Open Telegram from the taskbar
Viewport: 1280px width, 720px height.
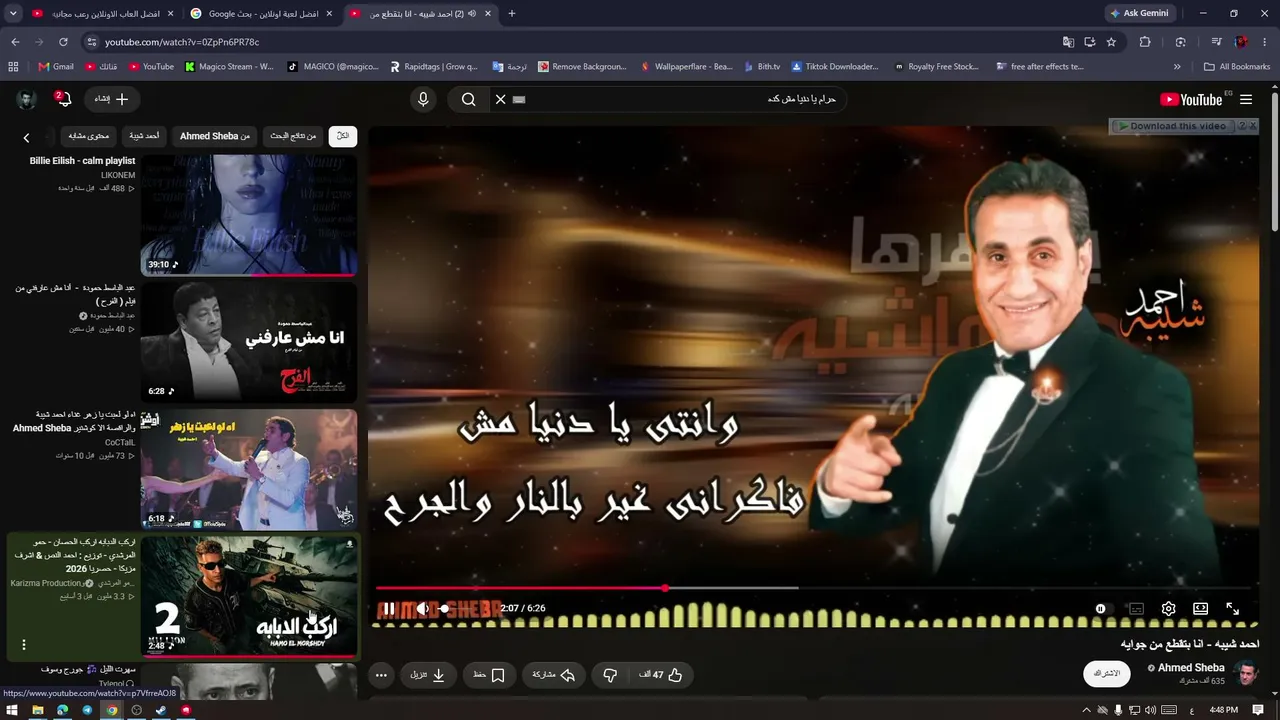click(87, 710)
